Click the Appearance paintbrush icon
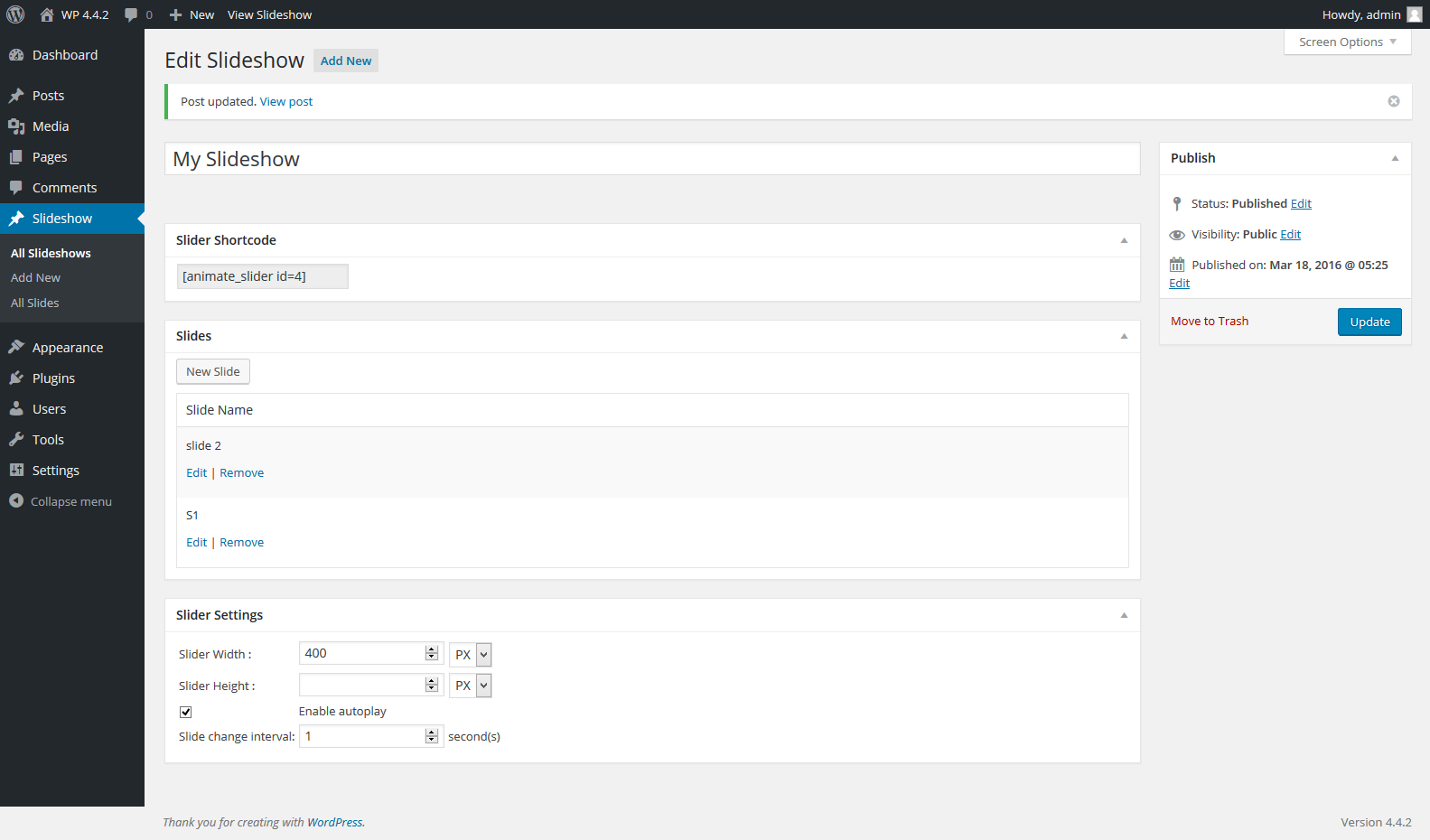The width and height of the screenshot is (1430, 840). [x=16, y=348]
